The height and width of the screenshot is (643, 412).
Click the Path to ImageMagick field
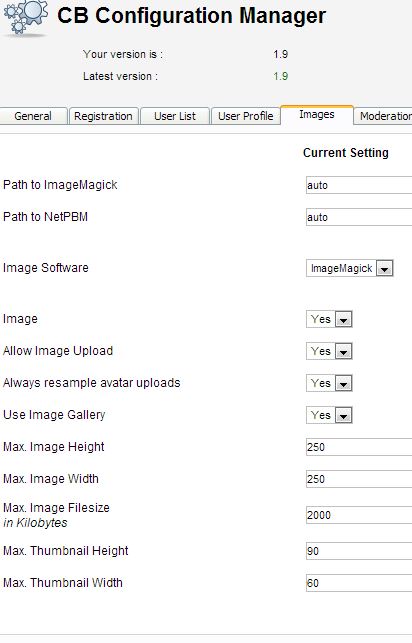tap(359, 185)
